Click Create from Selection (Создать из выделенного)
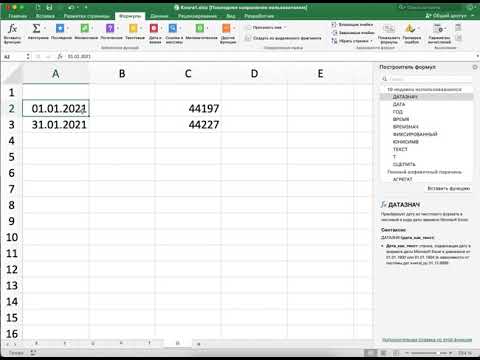Viewport: 480px width, 360px height. tap(283, 38)
